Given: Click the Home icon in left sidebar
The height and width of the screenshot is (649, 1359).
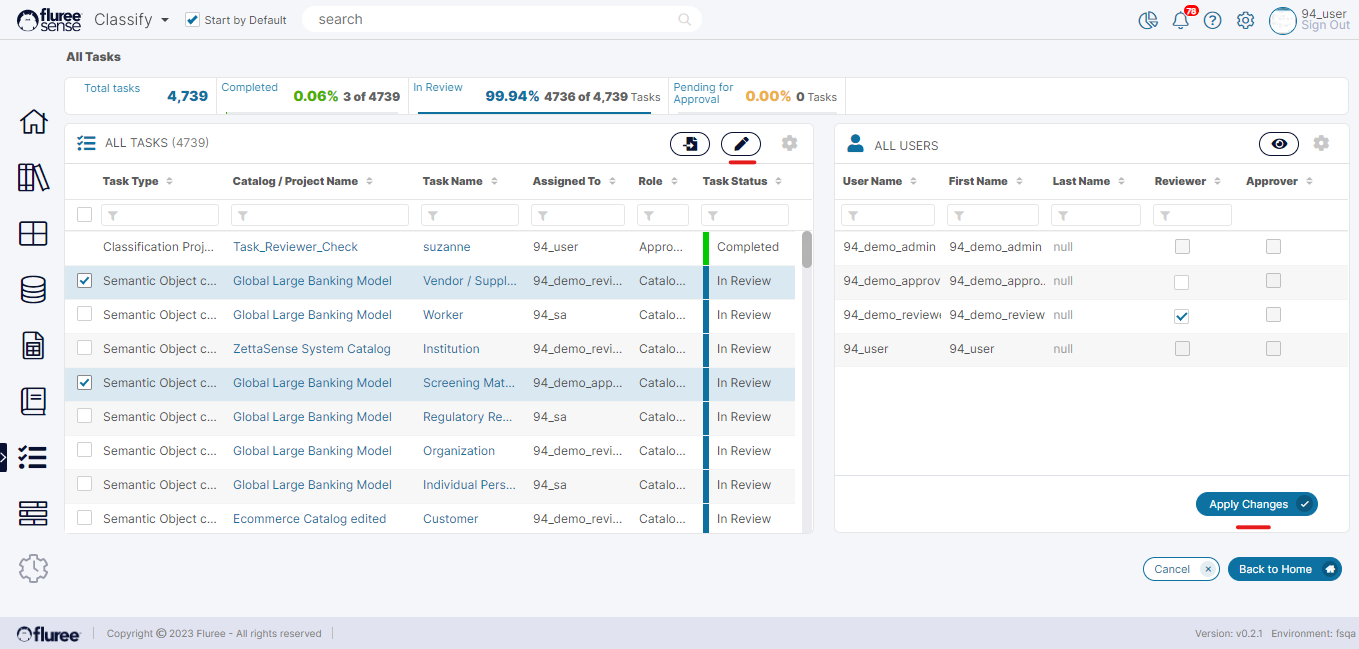Looking at the screenshot, I should point(33,122).
